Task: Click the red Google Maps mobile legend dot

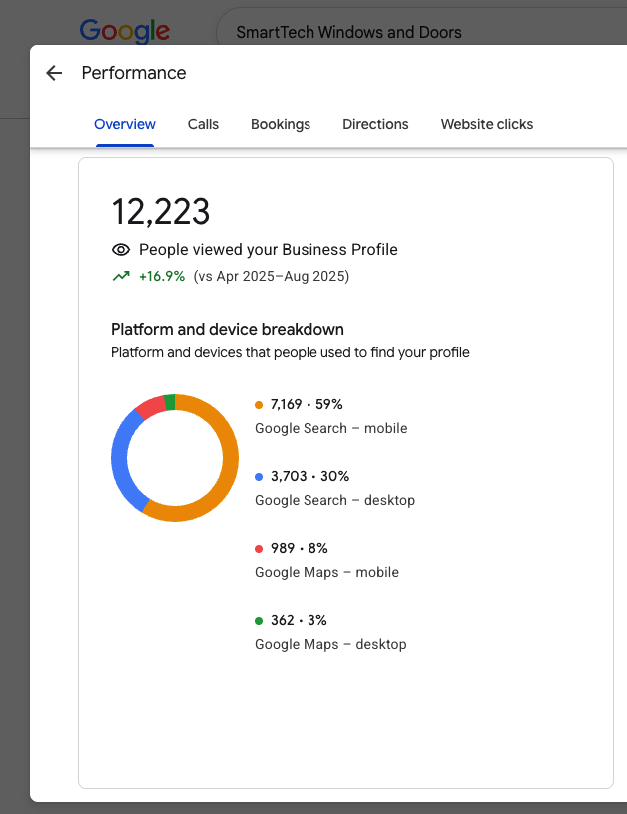Action: point(259,549)
